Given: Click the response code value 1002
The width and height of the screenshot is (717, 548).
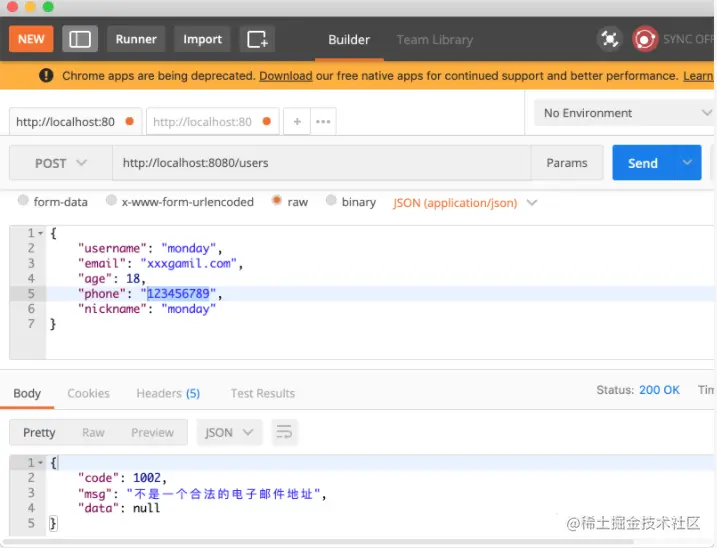Looking at the screenshot, I should [147, 478].
